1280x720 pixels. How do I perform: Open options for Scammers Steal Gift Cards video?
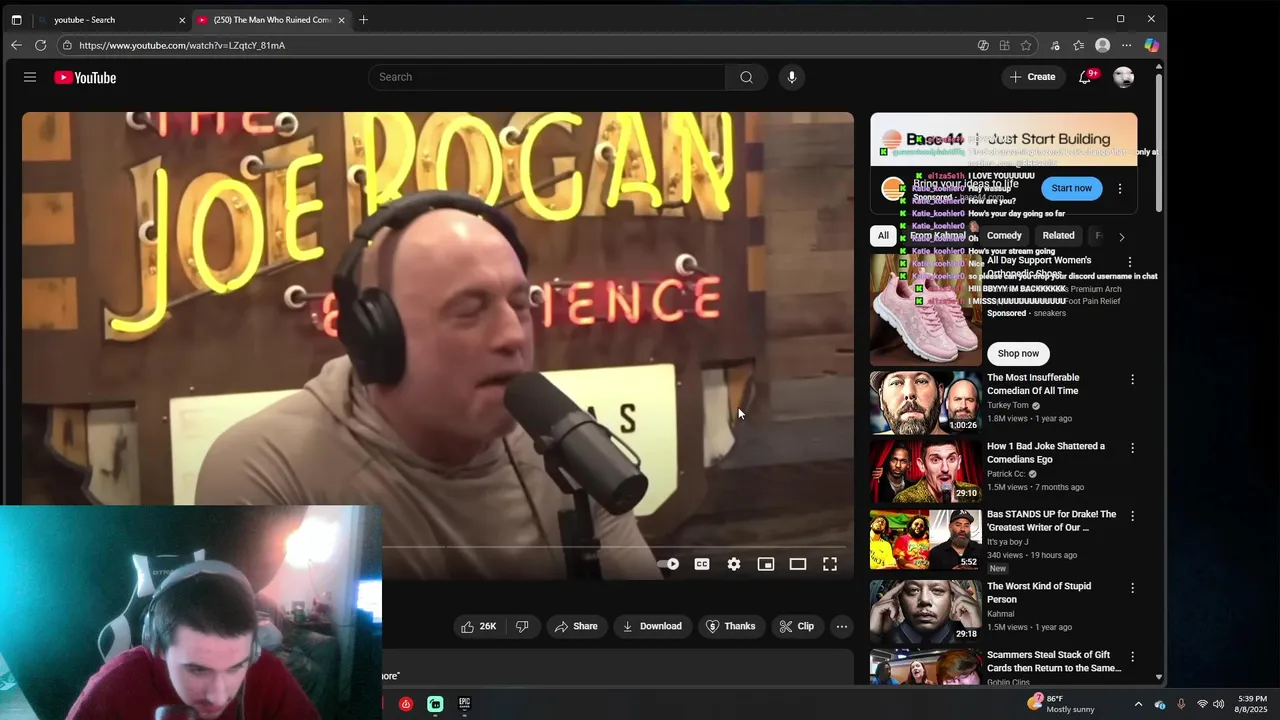(1132, 656)
